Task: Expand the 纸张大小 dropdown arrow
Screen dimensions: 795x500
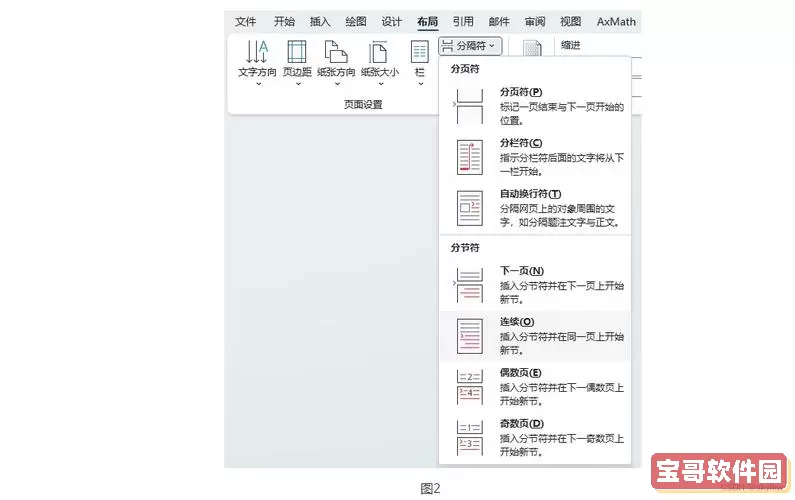Action: click(x=380, y=84)
